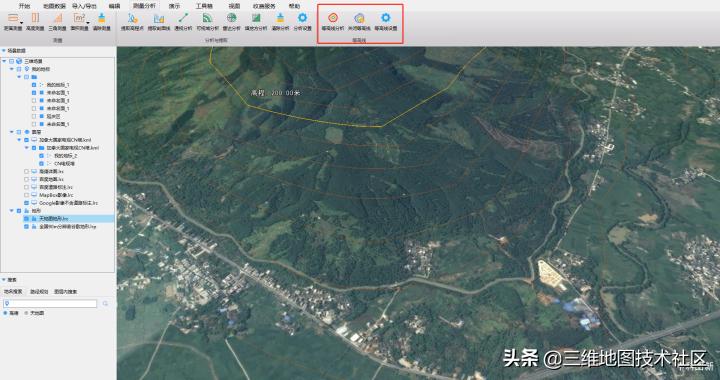Disable the Google影像 layer checkbox
This screenshot has height=380, width=720.
tap(27, 203)
